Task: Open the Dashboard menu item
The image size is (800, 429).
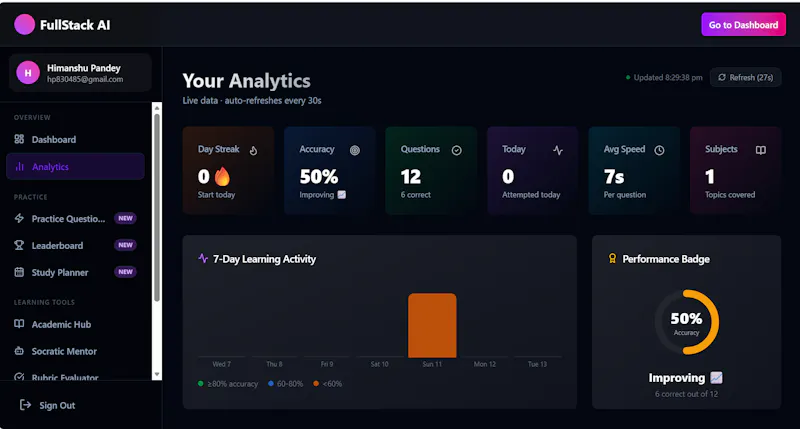Action: click(76, 139)
